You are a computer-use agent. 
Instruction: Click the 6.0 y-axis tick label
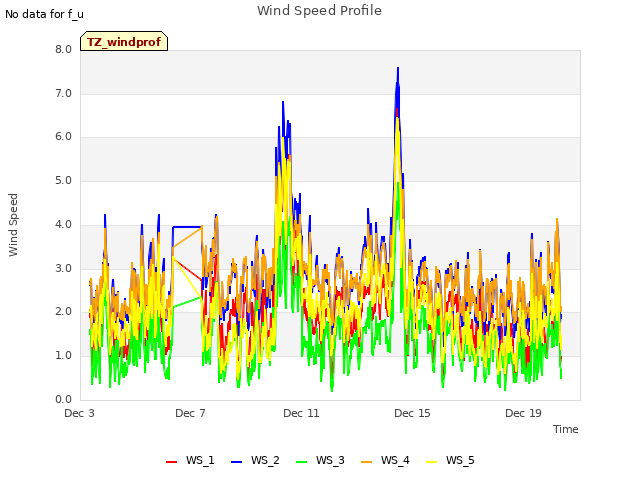[63, 137]
